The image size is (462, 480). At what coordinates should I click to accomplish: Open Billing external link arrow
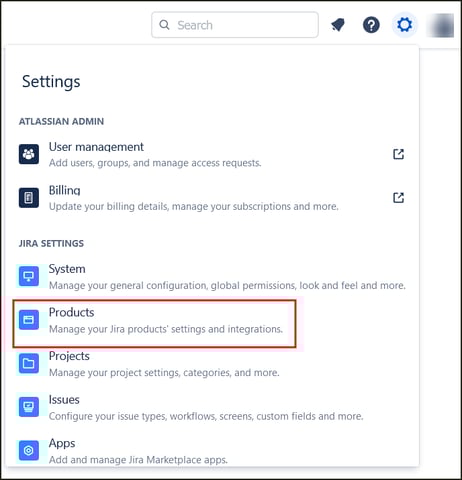(x=398, y=198)
